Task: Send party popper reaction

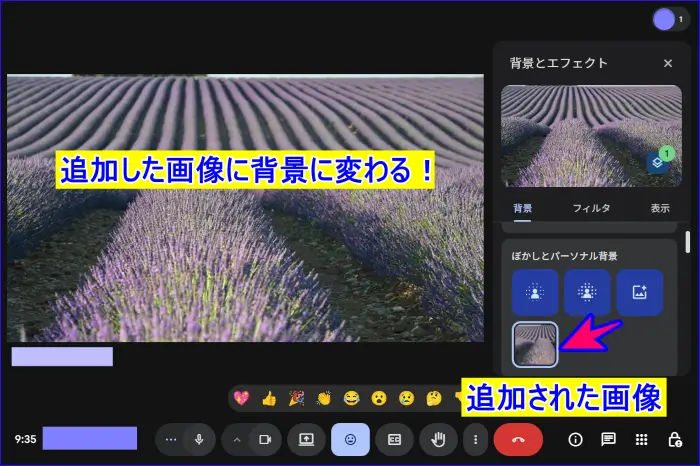Action: (296, 398)
